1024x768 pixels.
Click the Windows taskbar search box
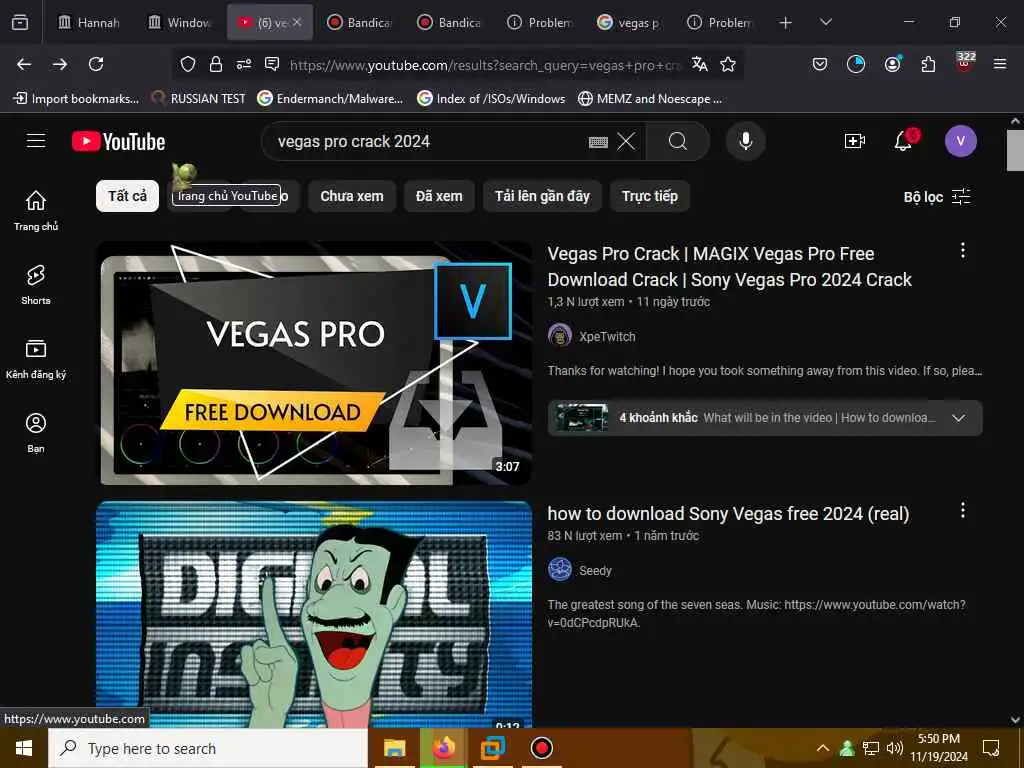(x=208, y=748)
